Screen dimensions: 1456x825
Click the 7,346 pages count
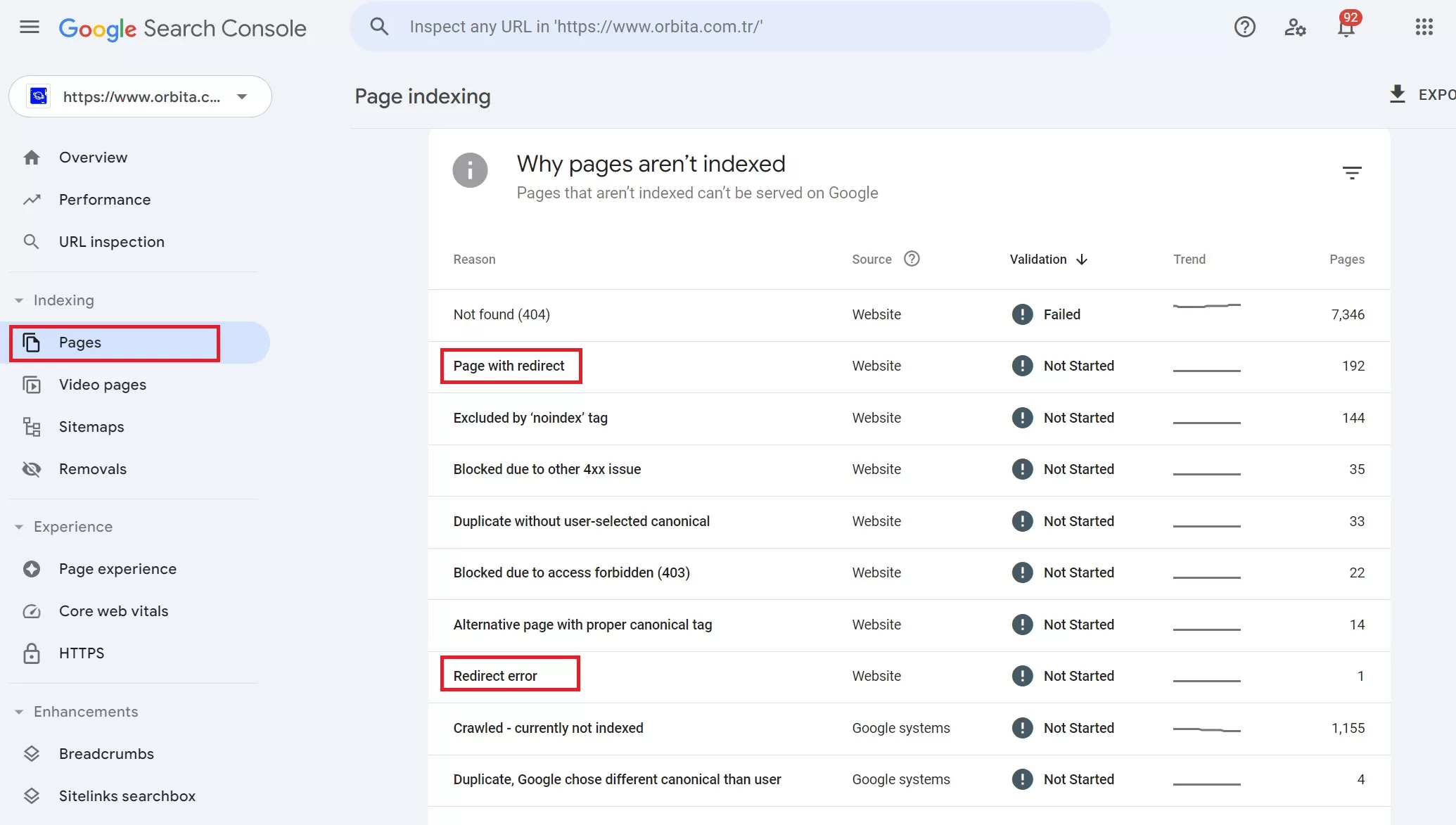[1347, 315]
